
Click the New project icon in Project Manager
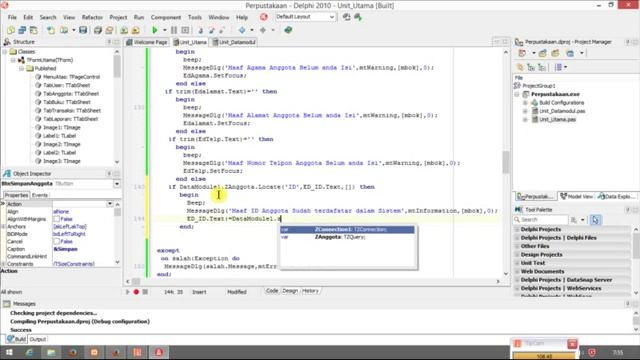542,53
